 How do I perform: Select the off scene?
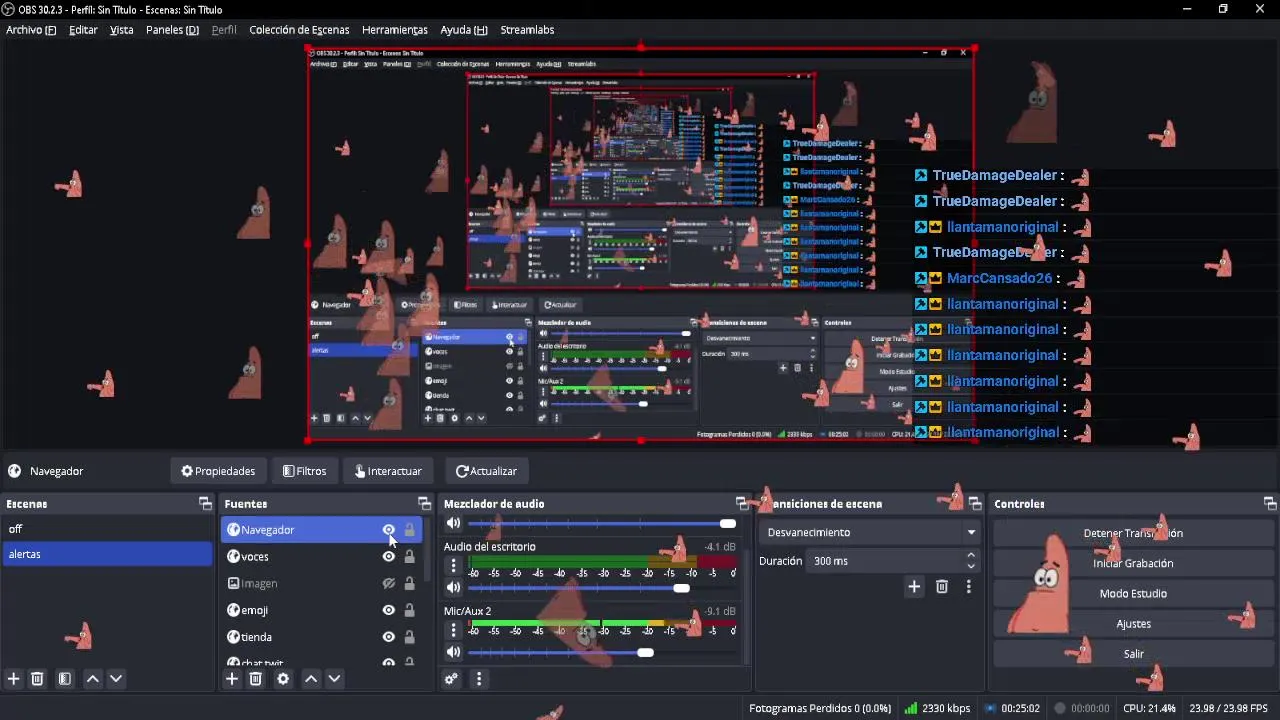(x=107, y=529)
